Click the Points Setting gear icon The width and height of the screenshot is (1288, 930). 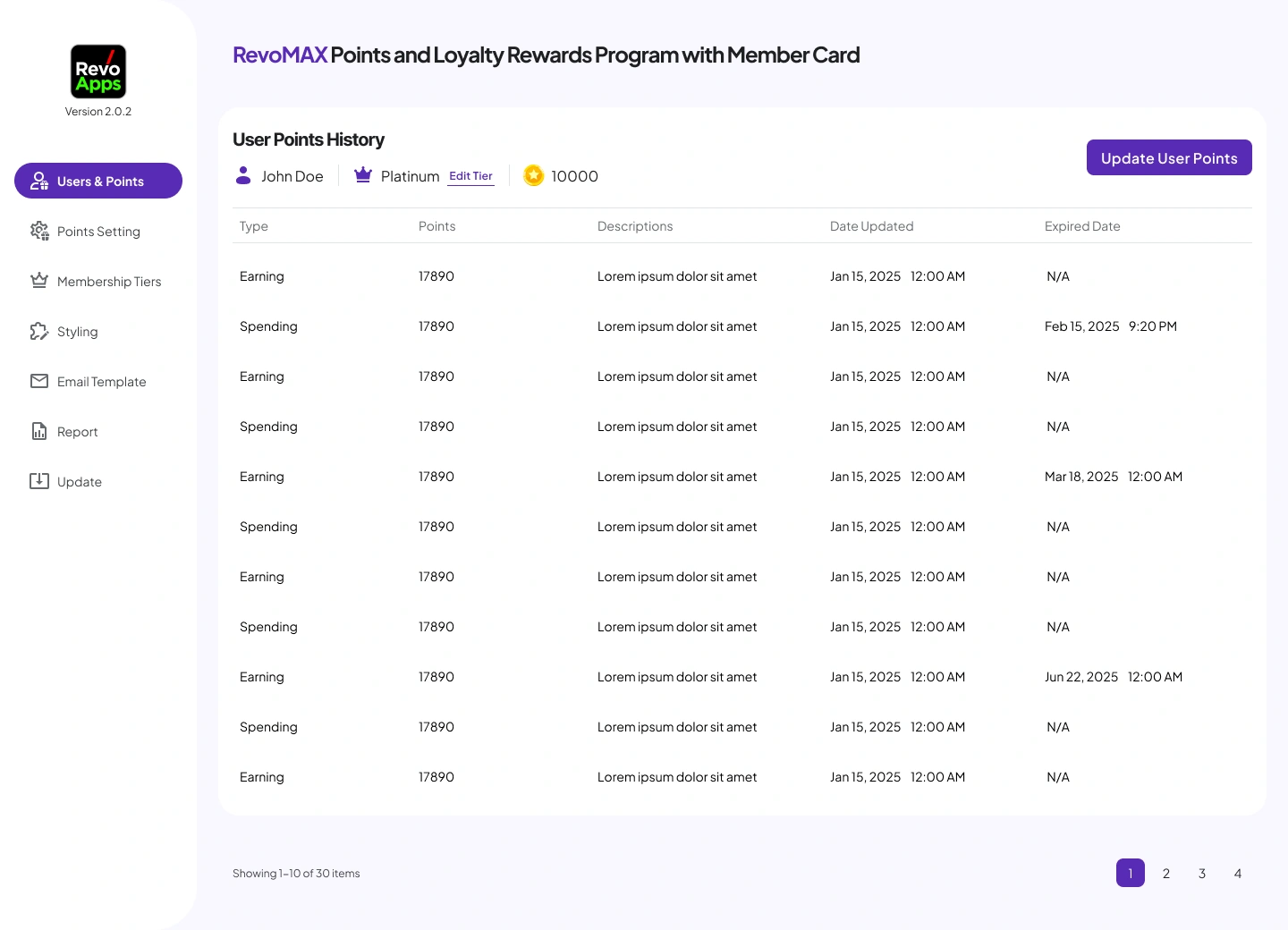tap(39, 231)
